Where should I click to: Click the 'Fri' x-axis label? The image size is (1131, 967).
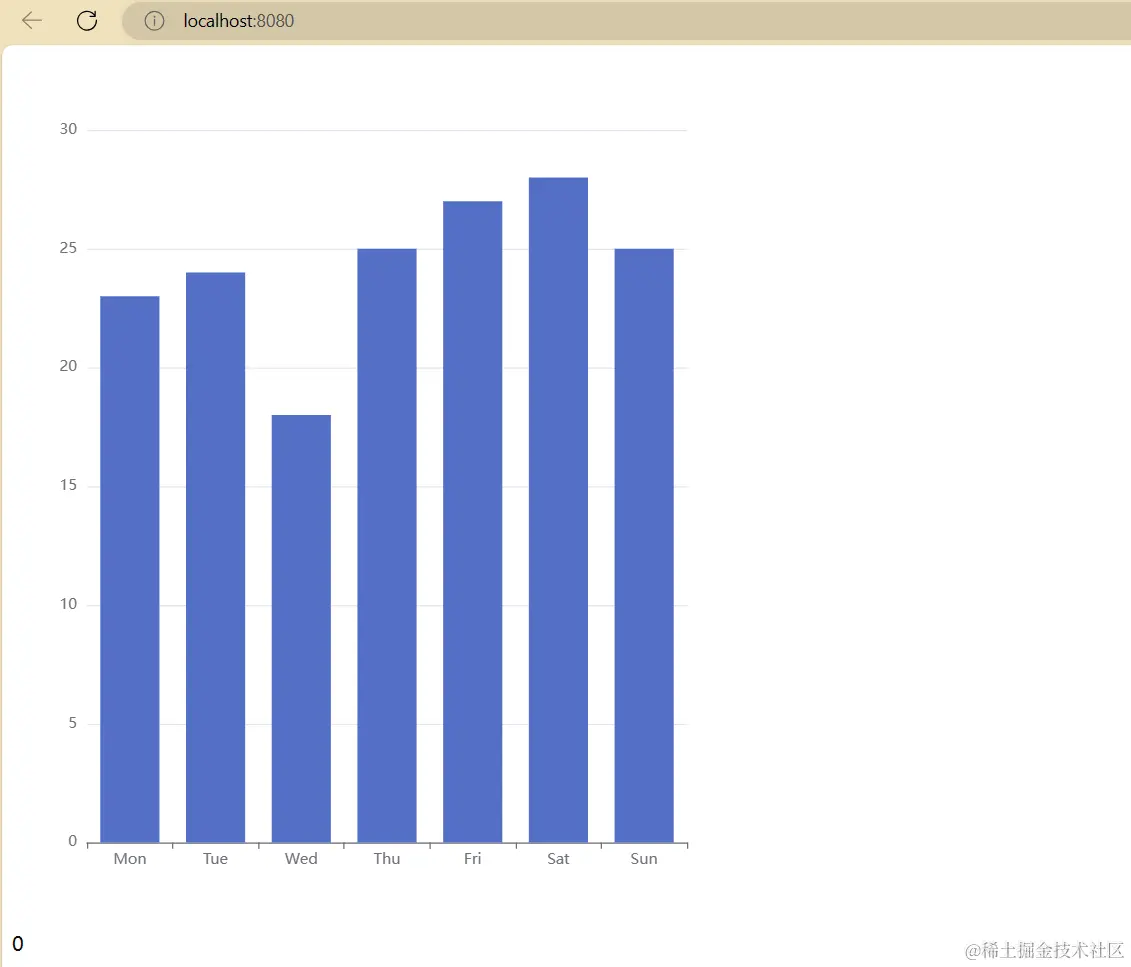pyautogui.click(x=472, y=859)
